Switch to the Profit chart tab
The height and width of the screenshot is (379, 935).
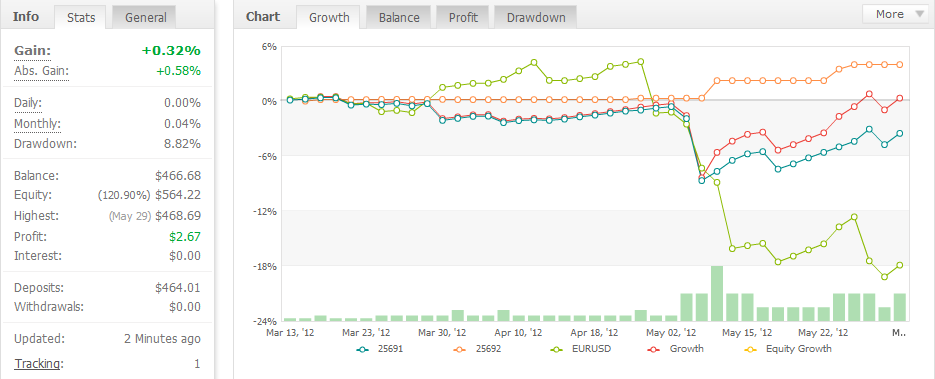pyautogui.click(x=463, y=17)
